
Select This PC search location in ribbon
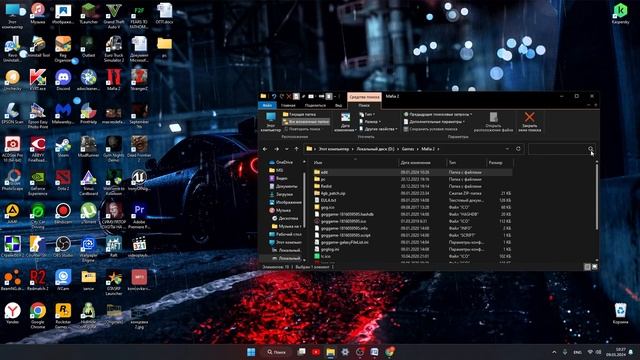click(x=271, y=122)
